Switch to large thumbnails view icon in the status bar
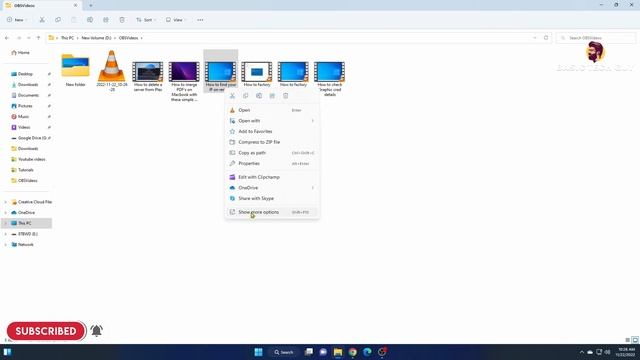Image resolution: width=640 pixels, height=360 pixels. 635,340
